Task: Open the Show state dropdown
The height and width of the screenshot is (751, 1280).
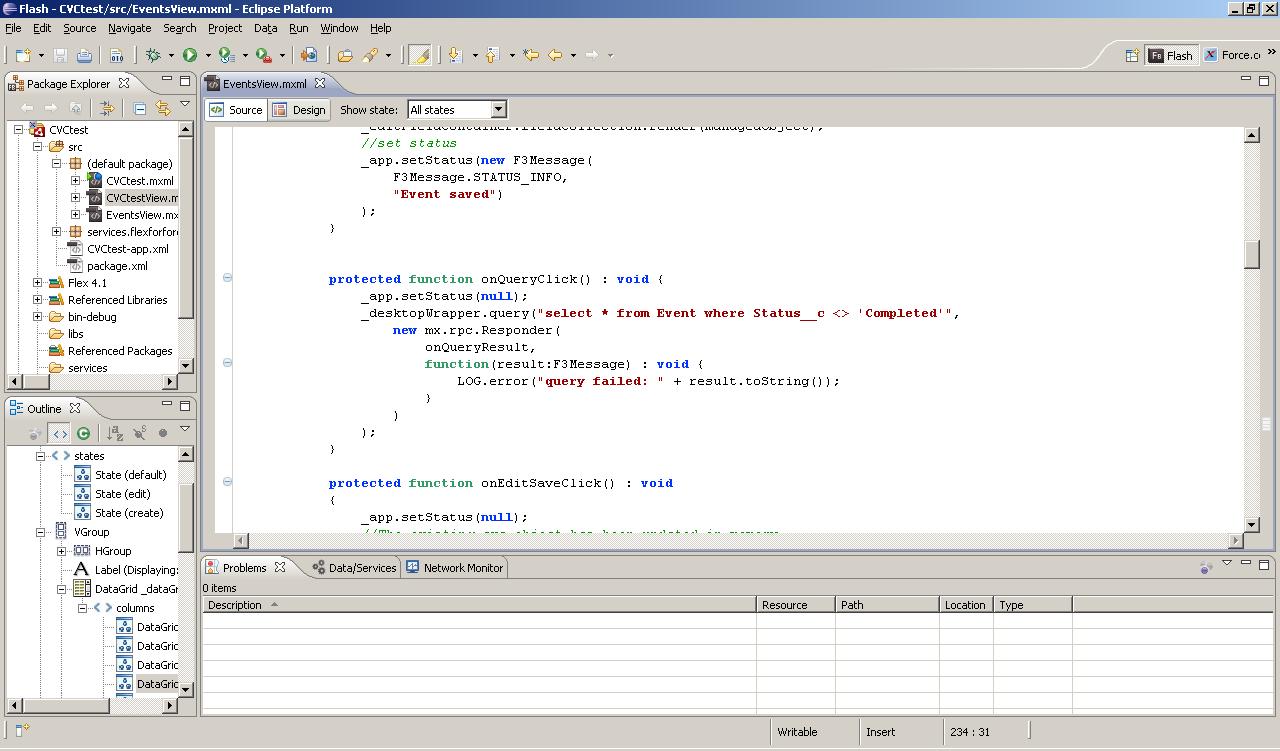Action: (498, 110)
